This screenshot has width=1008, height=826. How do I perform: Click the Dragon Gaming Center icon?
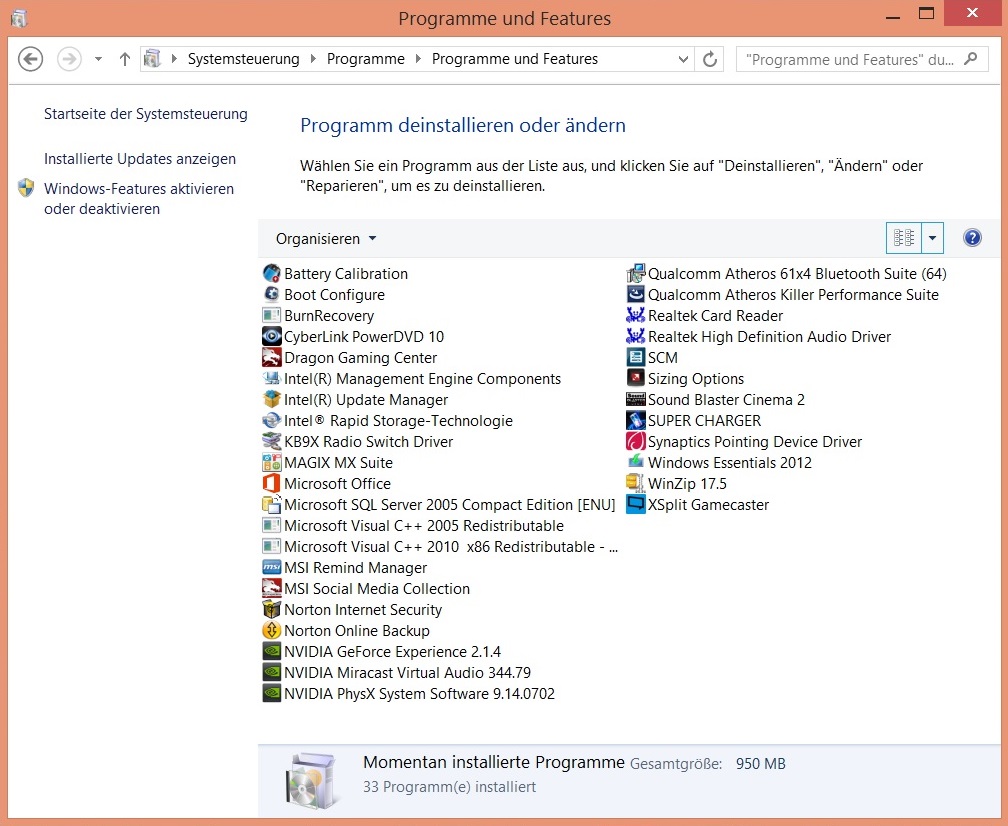271,357
